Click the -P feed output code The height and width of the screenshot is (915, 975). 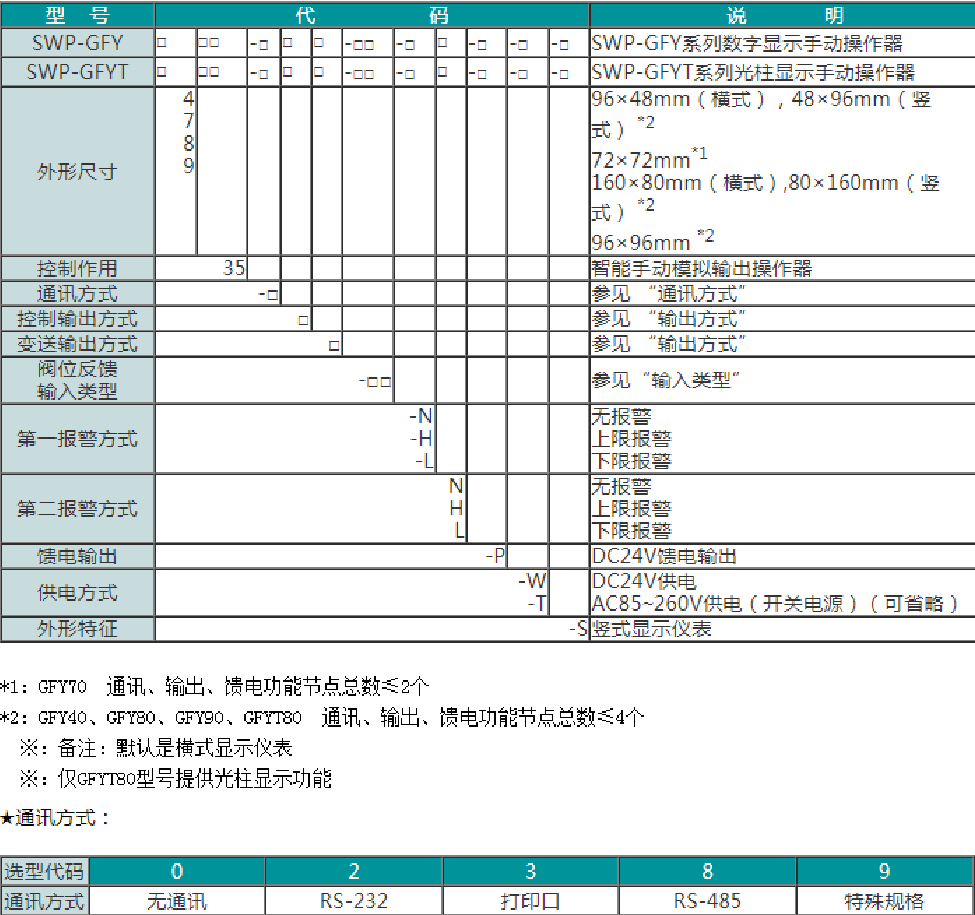[x=496, y=556]
